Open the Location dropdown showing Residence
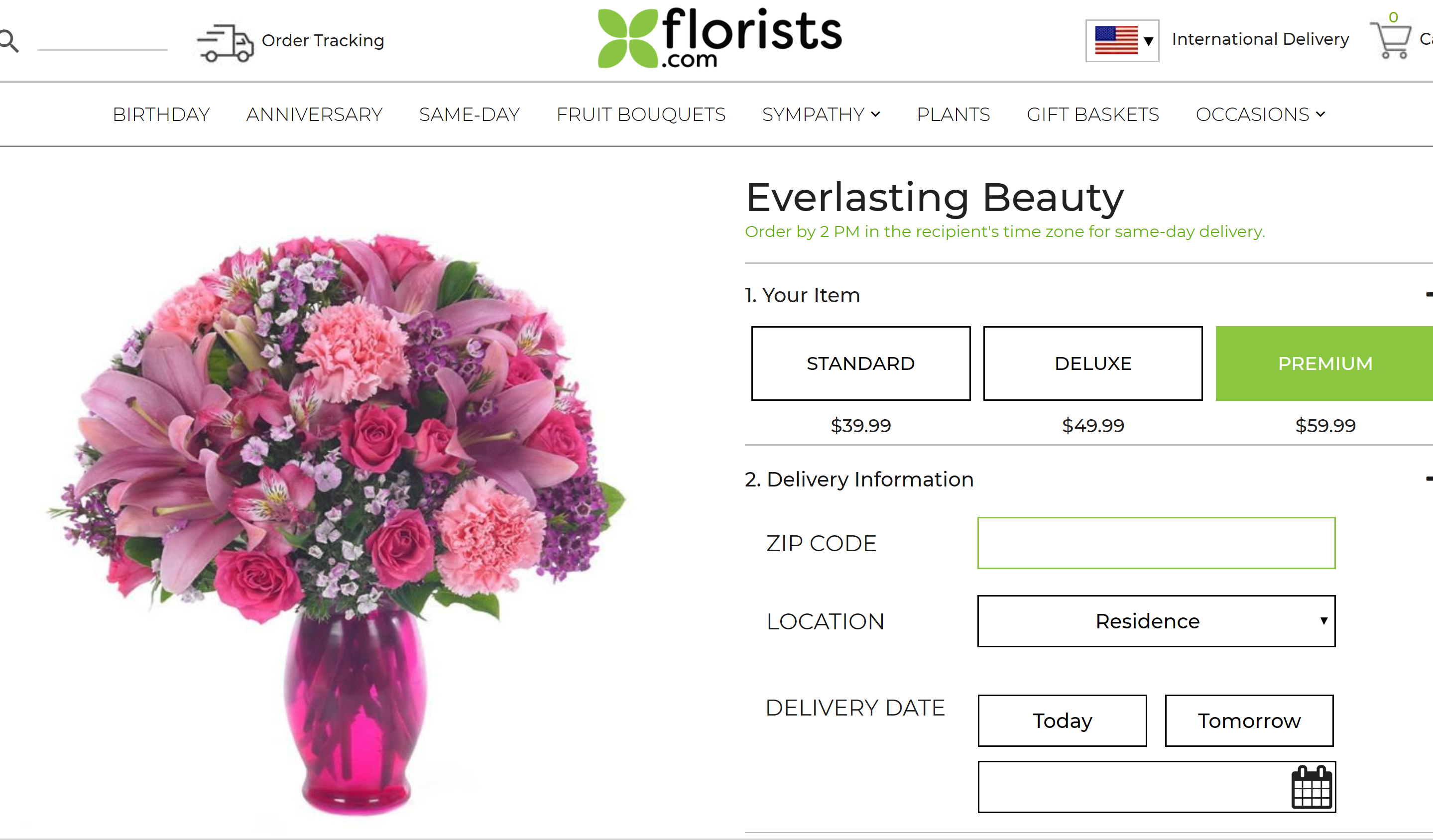 pyautogui.click(x=1156, y=621)
